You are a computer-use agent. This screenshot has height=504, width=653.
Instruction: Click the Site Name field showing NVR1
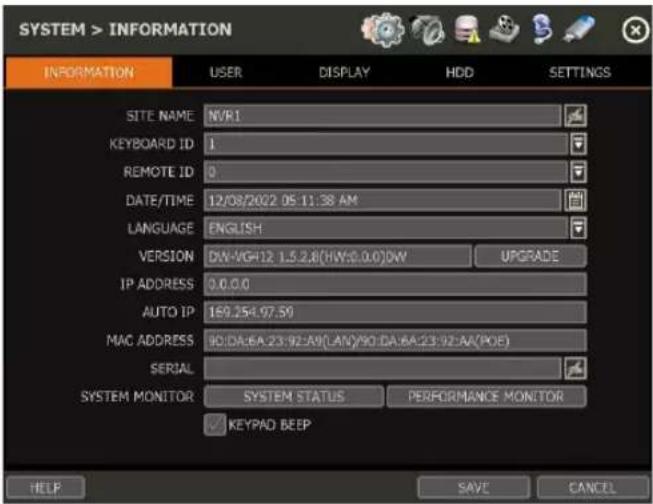tap(382, 116)
